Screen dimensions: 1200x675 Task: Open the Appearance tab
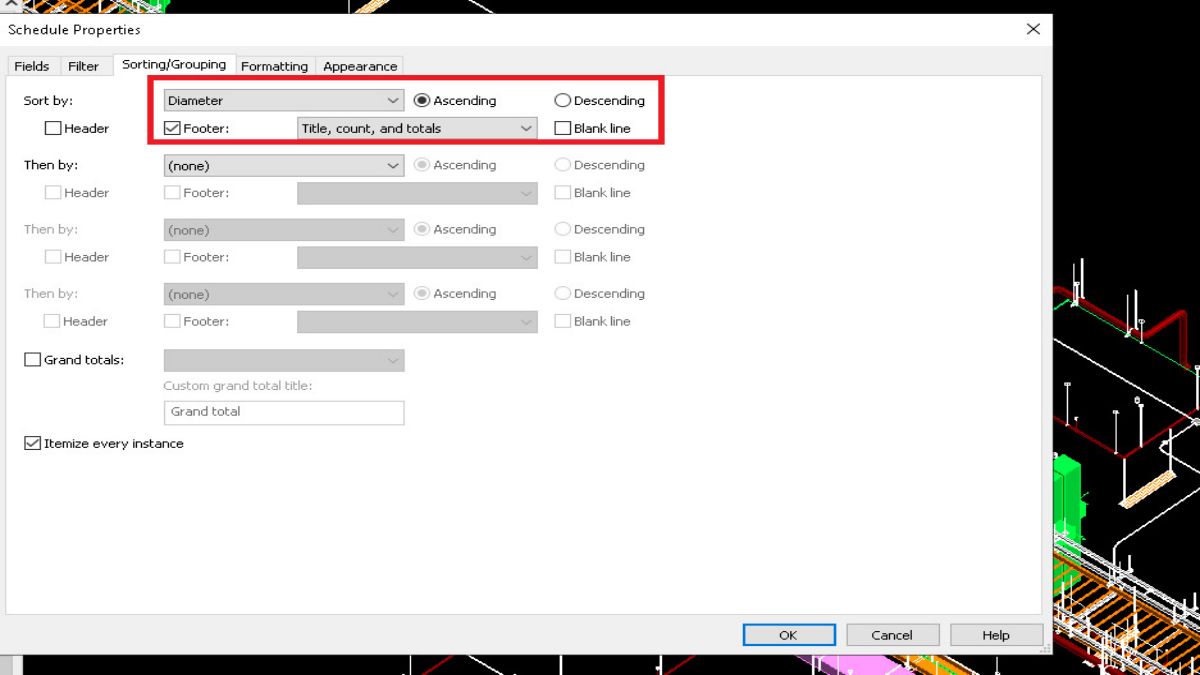[x=360, y=66]
